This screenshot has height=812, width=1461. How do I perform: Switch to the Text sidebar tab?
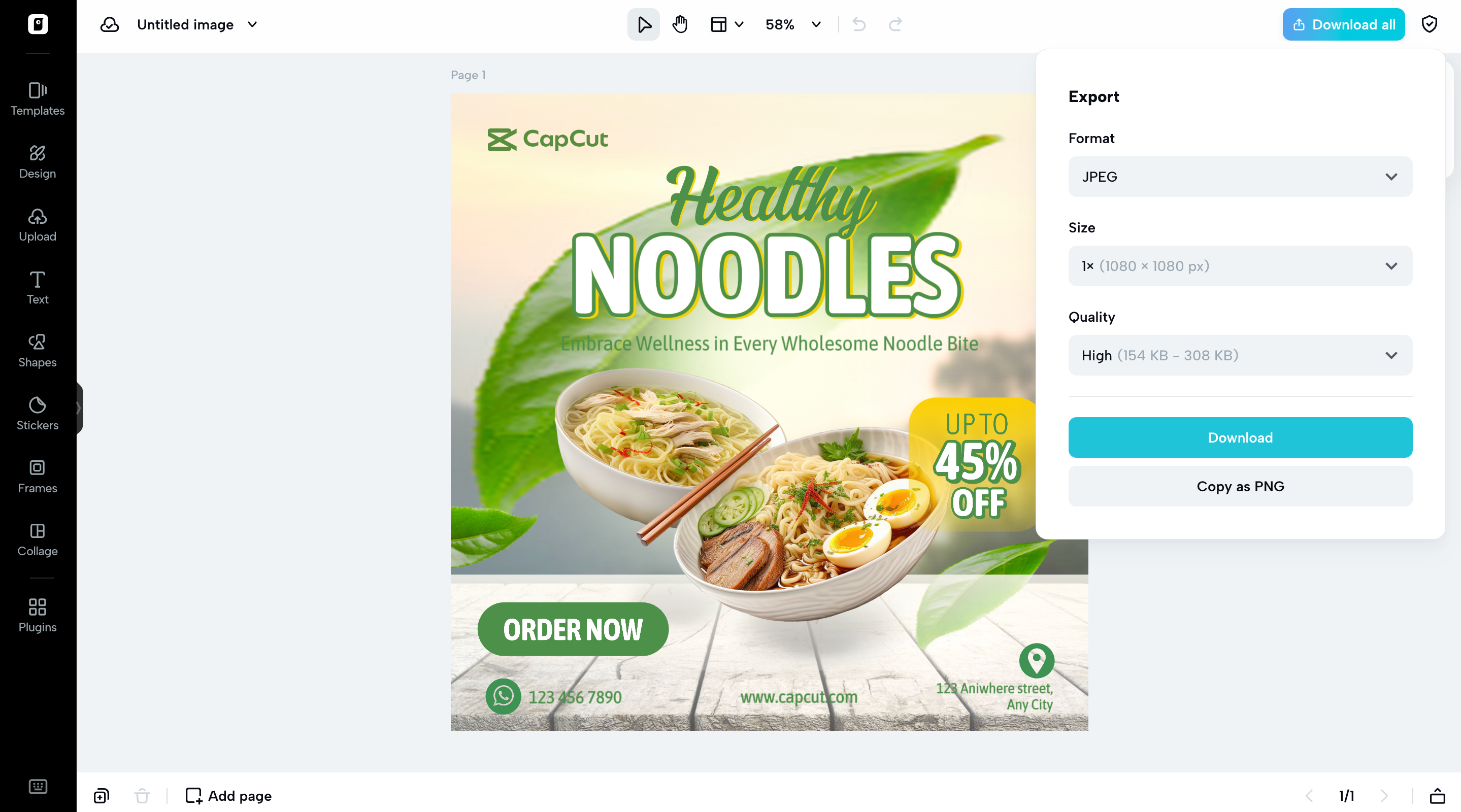[38, 287]
